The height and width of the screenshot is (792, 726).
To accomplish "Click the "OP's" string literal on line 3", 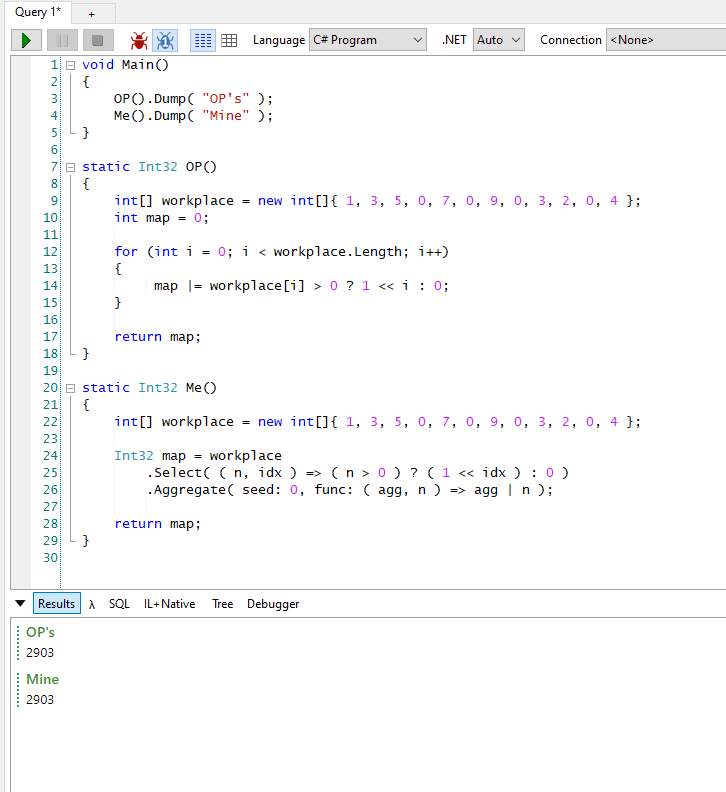I will [x=226, y=98].
